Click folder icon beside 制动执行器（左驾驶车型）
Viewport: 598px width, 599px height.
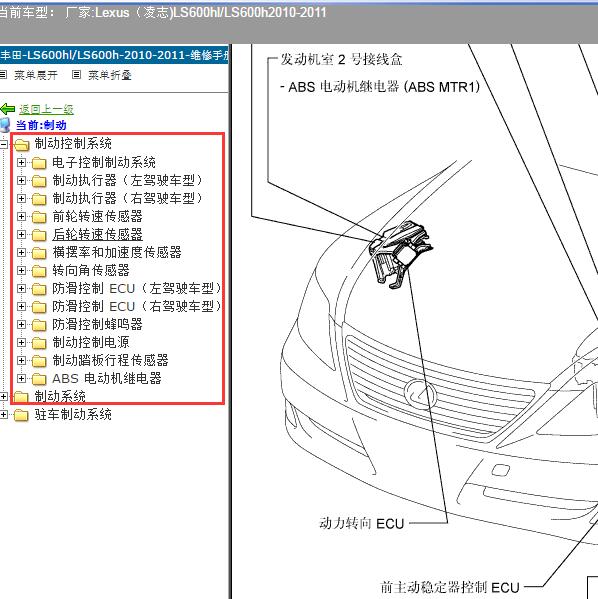(39, 181)
